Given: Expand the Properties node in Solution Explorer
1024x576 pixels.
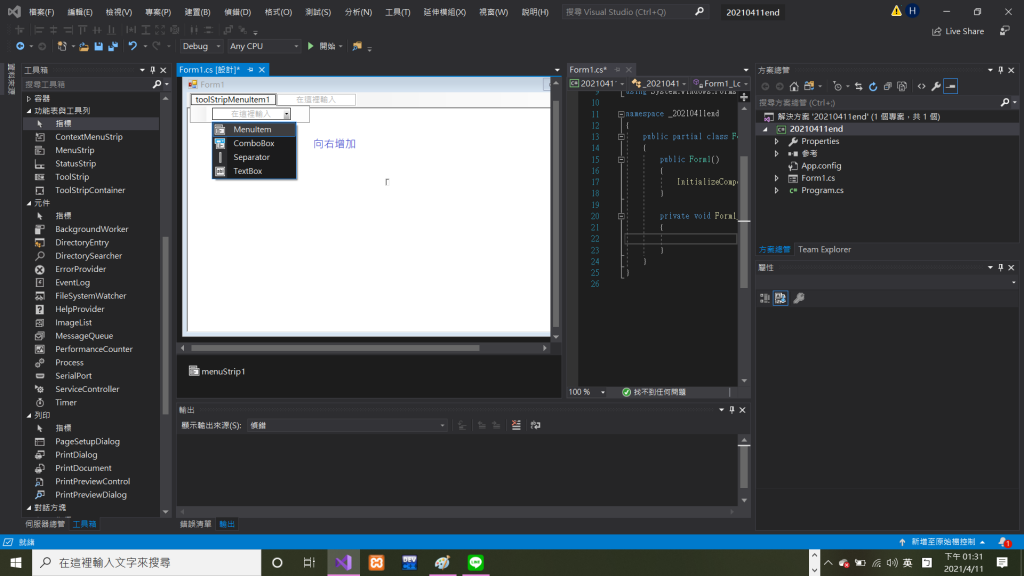Looking at the screenshot, I should coord(776,141).
